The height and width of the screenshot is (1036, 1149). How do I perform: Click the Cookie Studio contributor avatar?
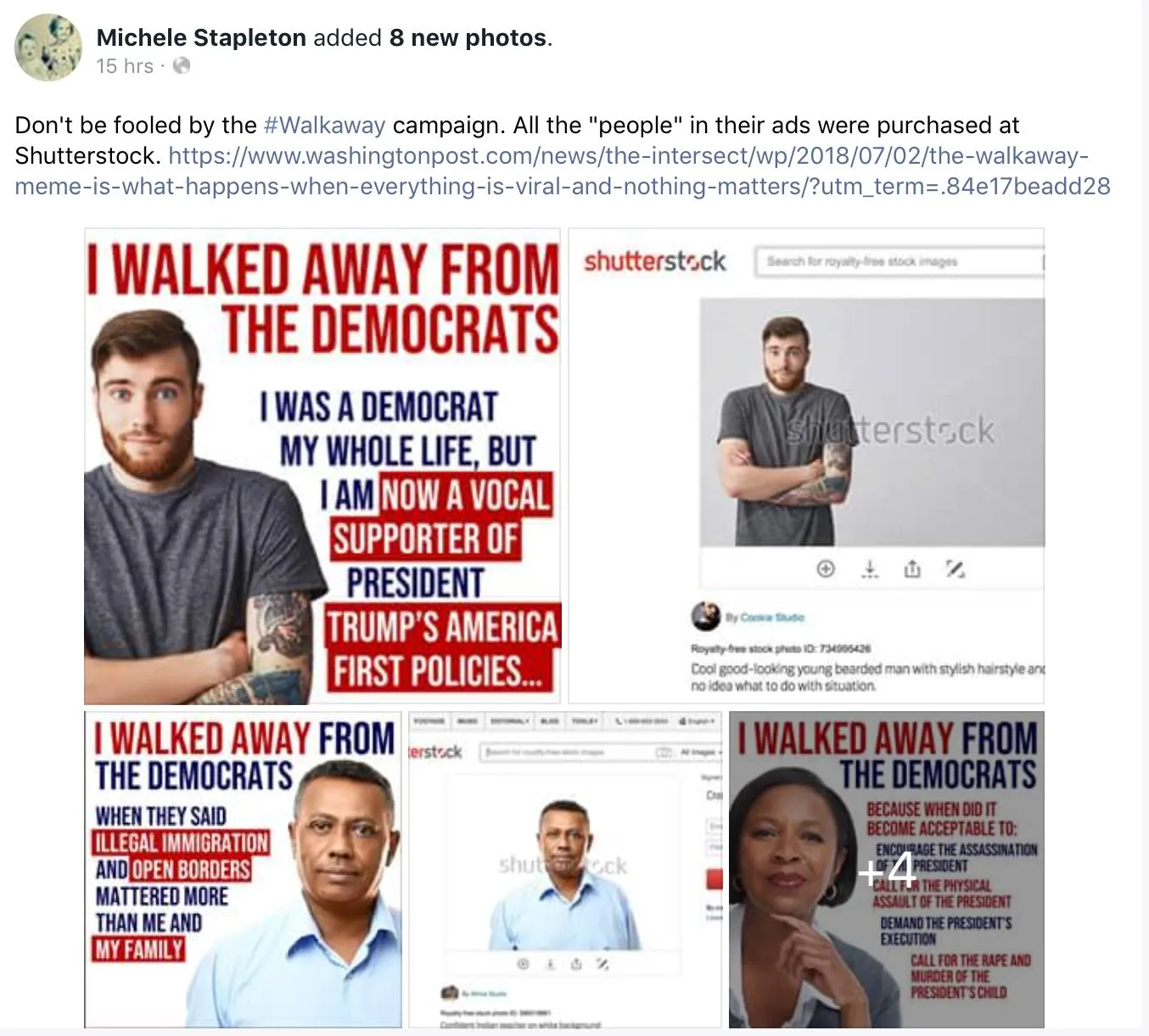pyautogui.click(x=706, y=616)
